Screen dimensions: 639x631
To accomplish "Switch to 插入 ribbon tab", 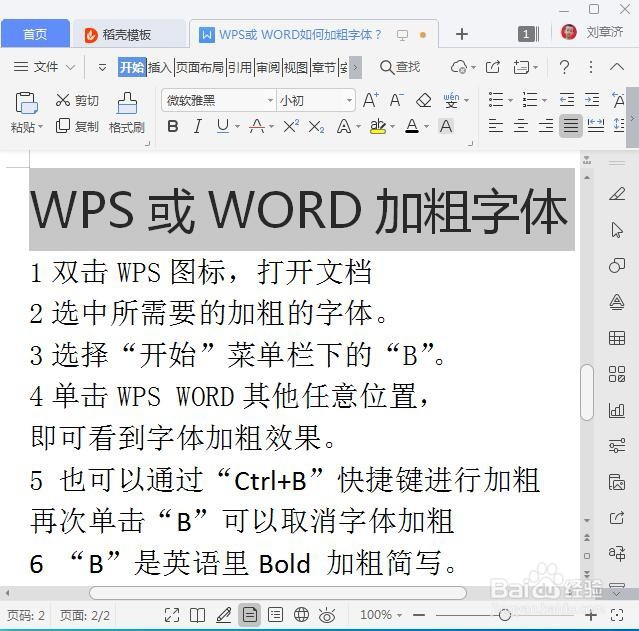I will pyautogui.click(x=160, y=67).
